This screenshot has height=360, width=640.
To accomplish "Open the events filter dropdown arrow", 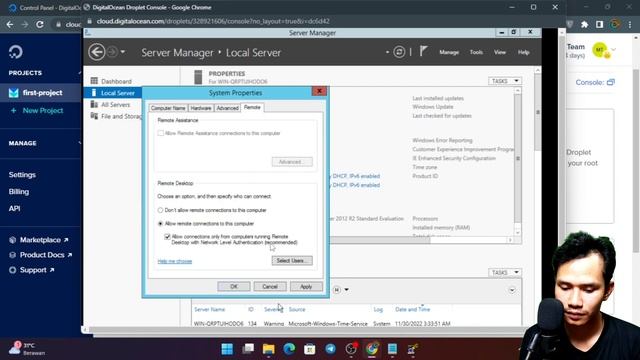I will pyautogui.click(x=347, y=290).
